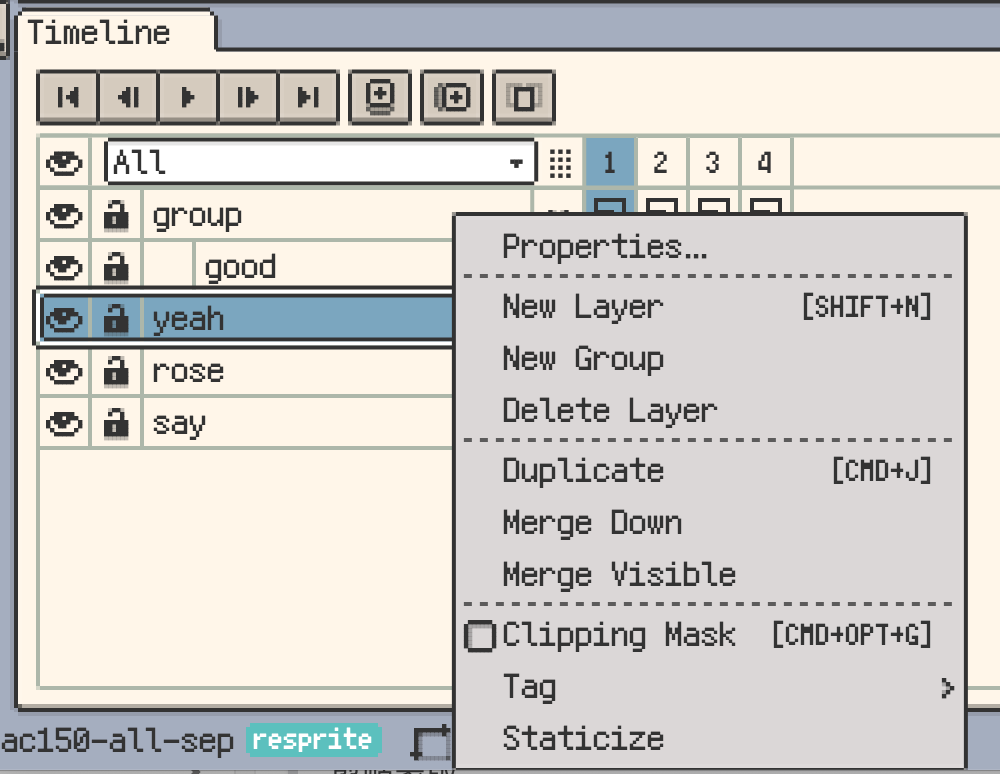This screenshot has width=1000, height=774.
Task: Step back to the previous frame
Action: coord(128,97)
